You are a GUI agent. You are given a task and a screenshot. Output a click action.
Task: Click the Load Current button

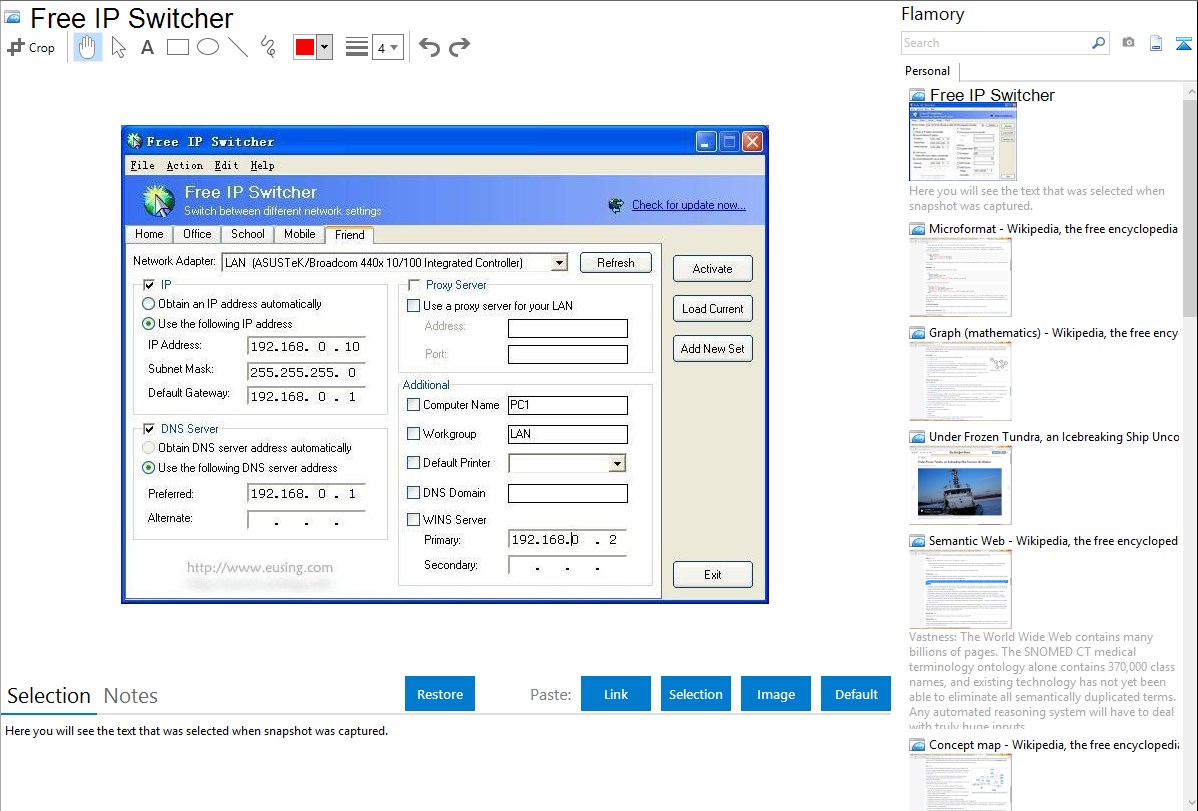[712, 309]
